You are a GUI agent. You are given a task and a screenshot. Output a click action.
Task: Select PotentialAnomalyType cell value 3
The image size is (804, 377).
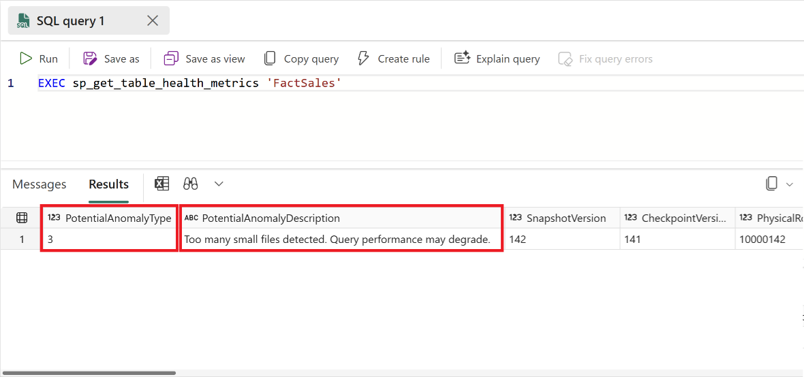point(109,239)
